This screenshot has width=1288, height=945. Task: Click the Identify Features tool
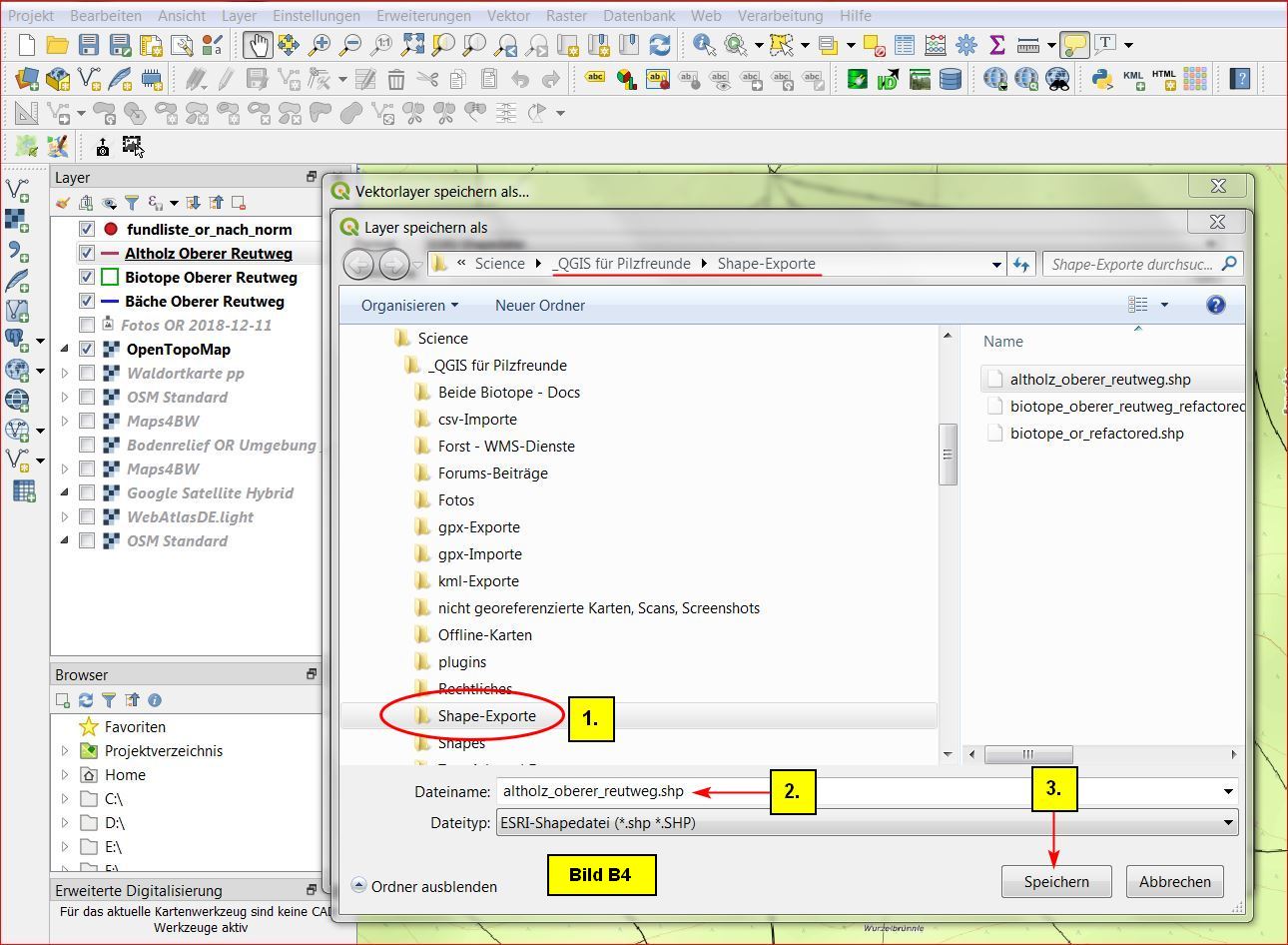pos(704,45)
